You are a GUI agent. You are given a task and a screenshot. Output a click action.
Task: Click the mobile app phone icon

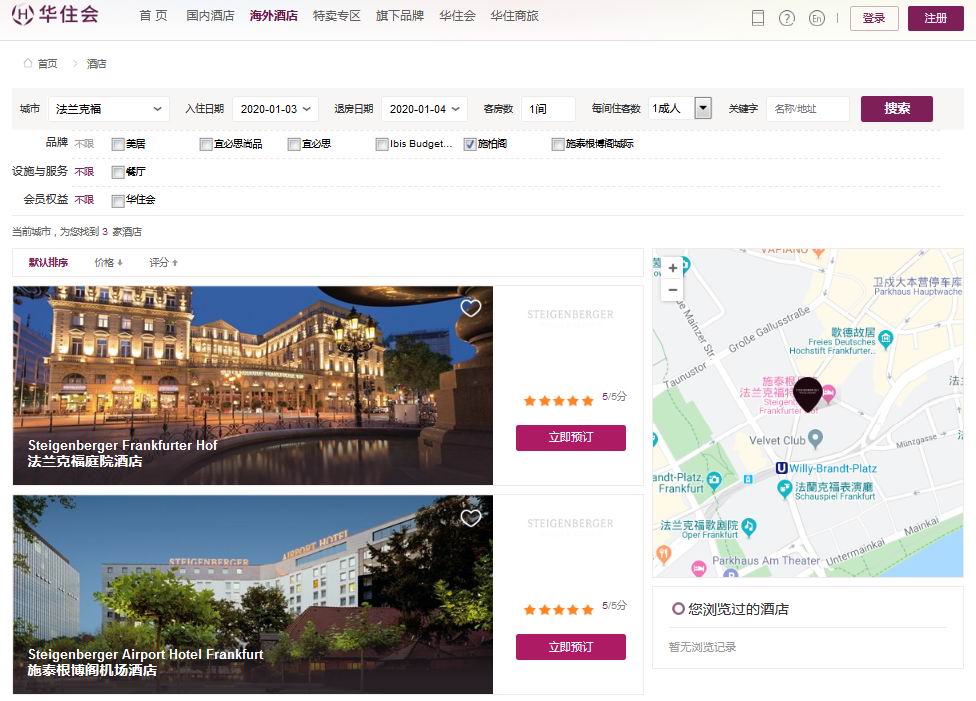(758, 18)
